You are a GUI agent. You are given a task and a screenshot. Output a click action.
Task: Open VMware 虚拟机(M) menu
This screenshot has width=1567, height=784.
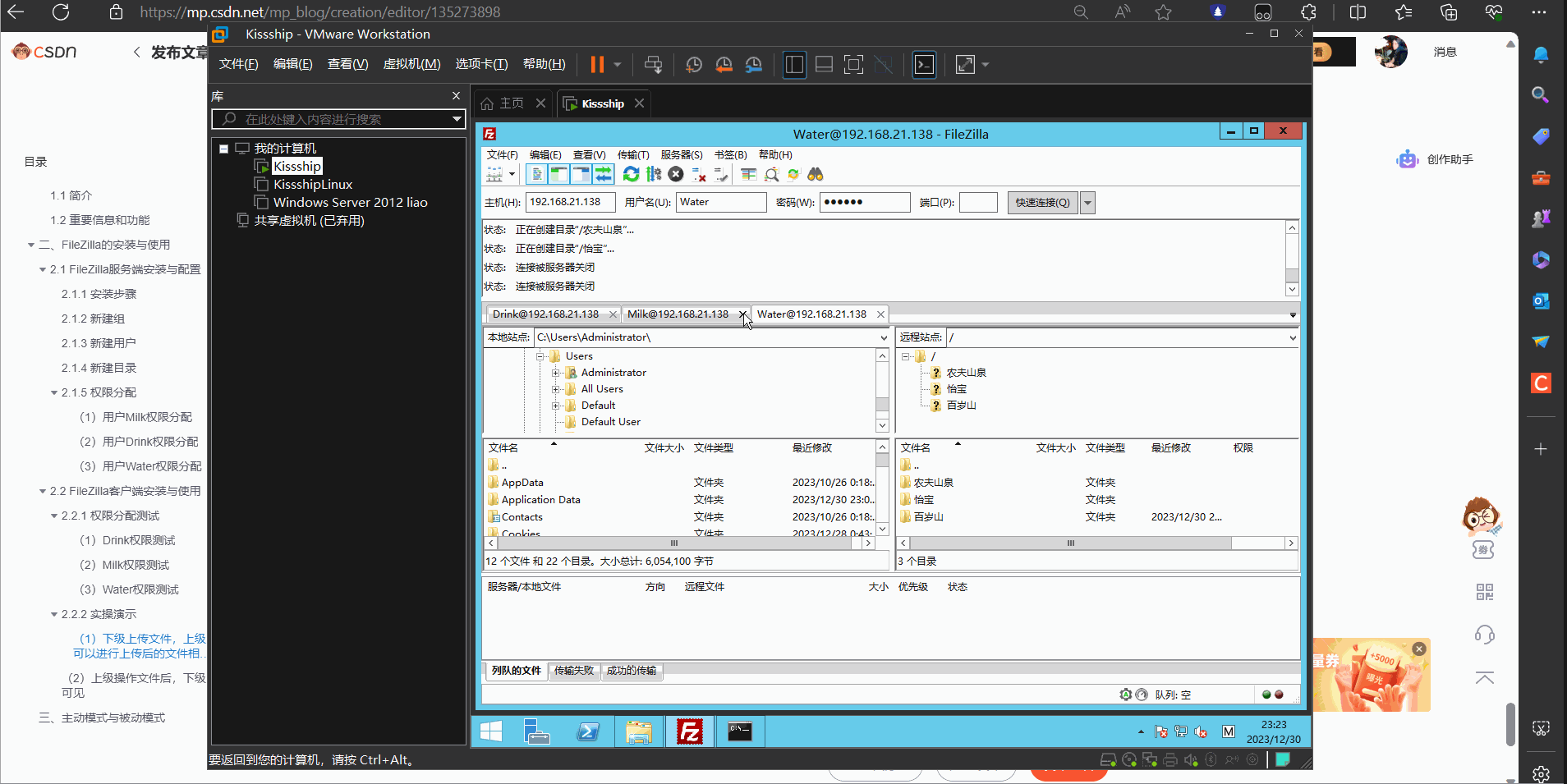[x=412, y=64]
